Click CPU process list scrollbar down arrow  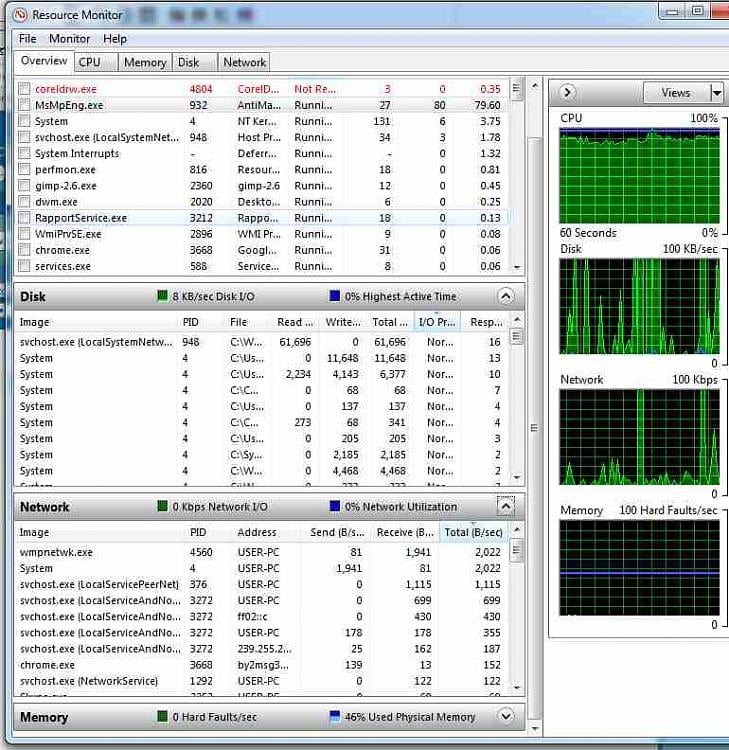pyautogui.click(x=517, y=268)
